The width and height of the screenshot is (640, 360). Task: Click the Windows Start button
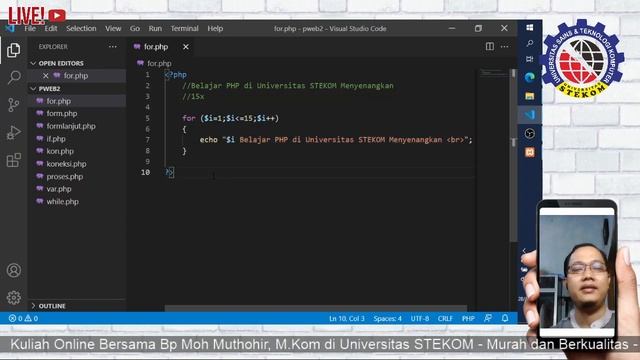click(530, 27)
